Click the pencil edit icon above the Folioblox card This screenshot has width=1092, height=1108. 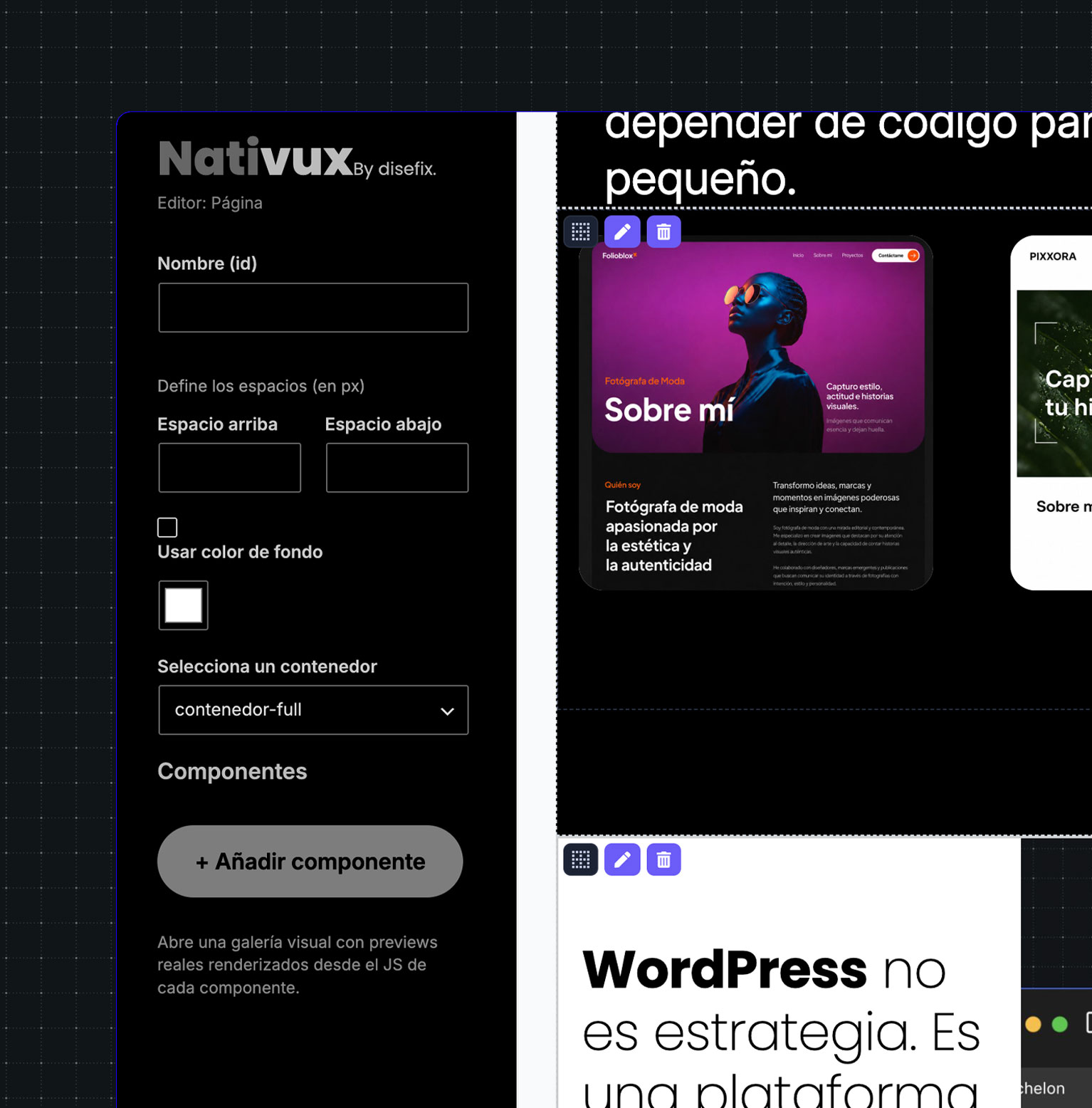tap(622, 231)
